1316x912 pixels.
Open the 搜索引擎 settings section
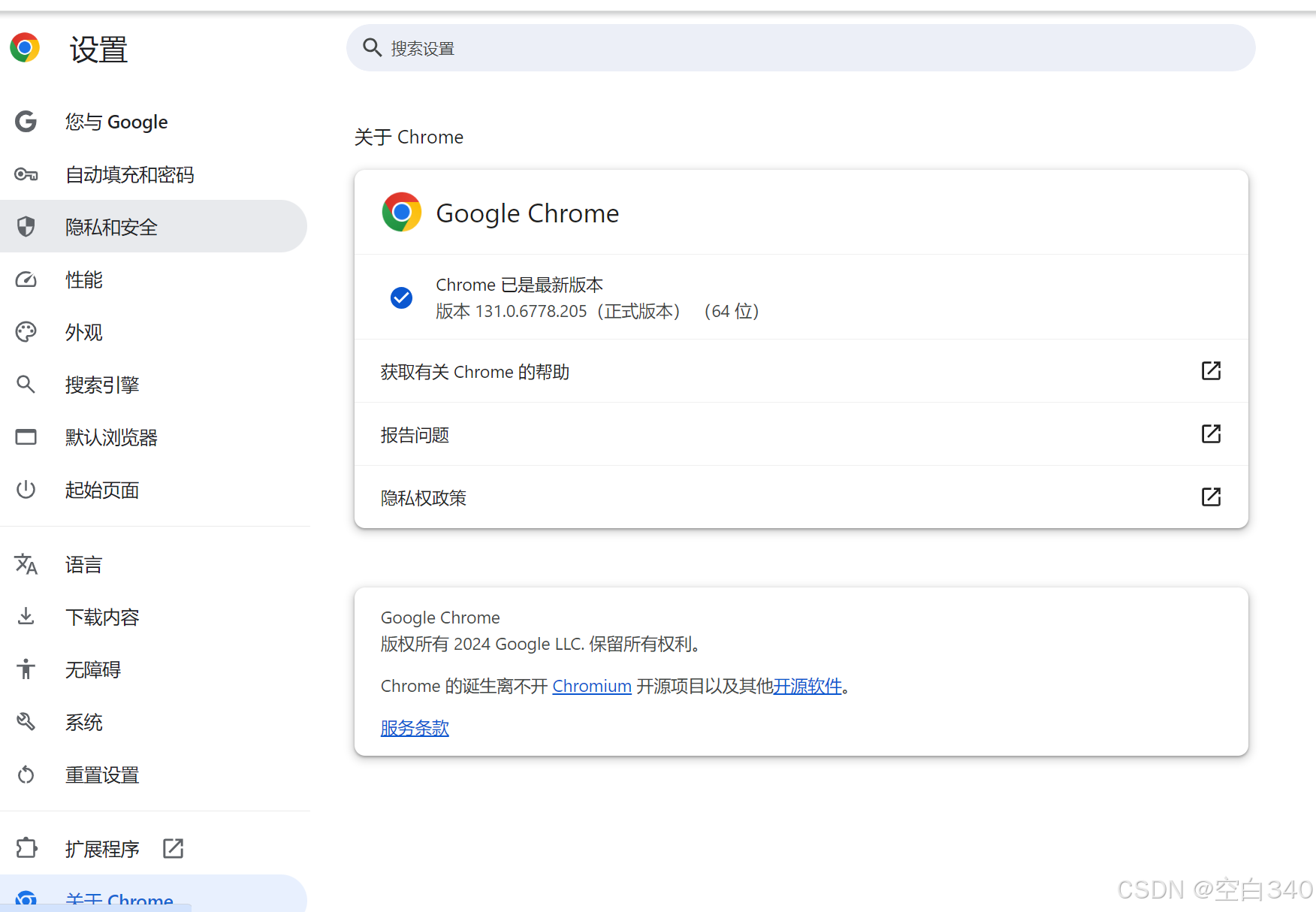[102, 385]
